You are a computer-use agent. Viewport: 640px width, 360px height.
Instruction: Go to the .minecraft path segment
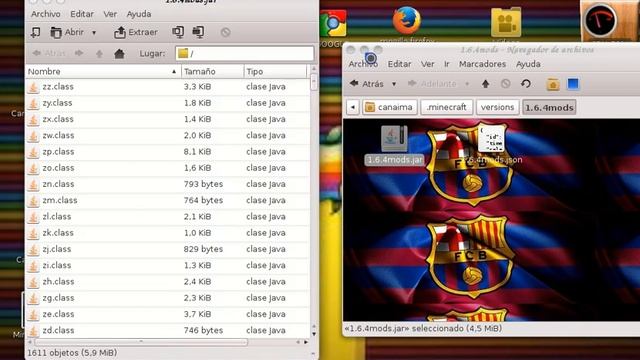pos(446,107)
